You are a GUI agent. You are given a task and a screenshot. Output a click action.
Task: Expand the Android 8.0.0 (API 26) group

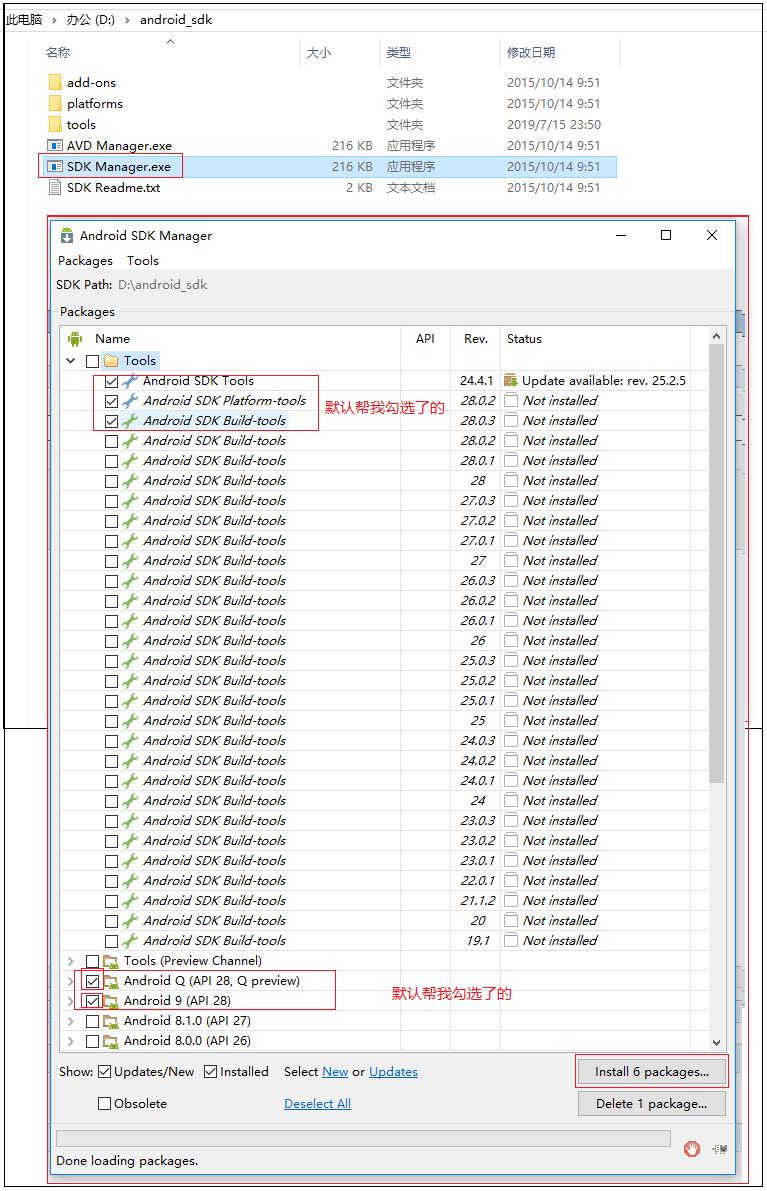(x=71, y=1041)
